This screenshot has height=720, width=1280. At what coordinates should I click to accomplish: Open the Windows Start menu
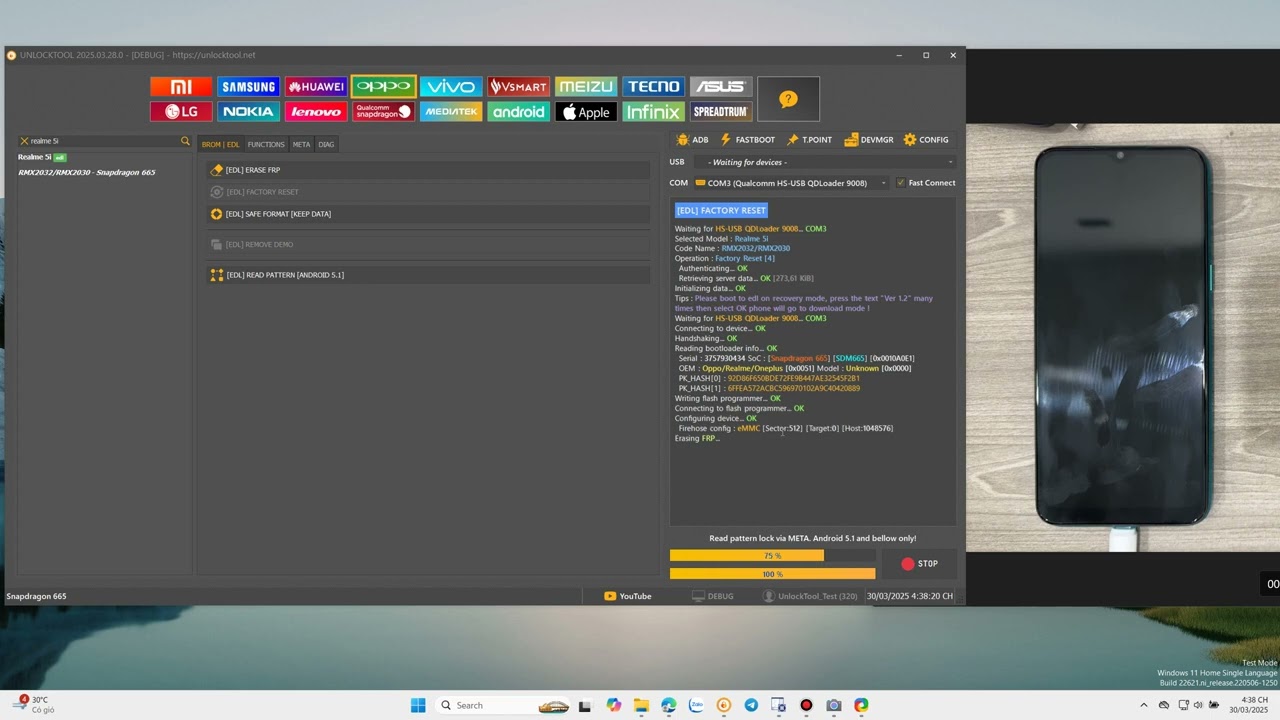418,705
